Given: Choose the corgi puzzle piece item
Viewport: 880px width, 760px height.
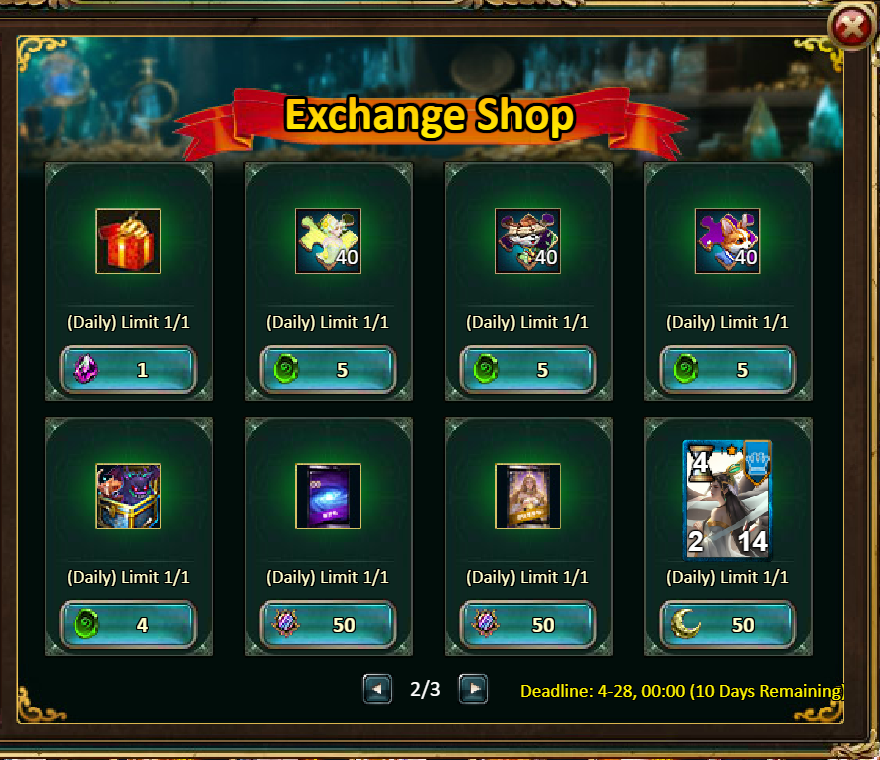Looking at the screenshot, I should tap(727, 241).
